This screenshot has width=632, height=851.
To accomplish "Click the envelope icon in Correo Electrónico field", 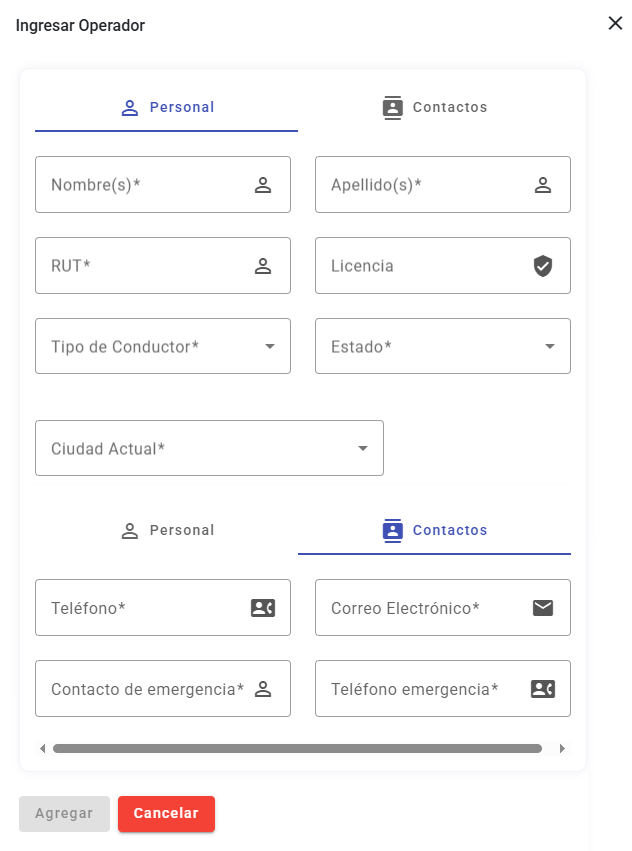I will (x=542, y=607).
